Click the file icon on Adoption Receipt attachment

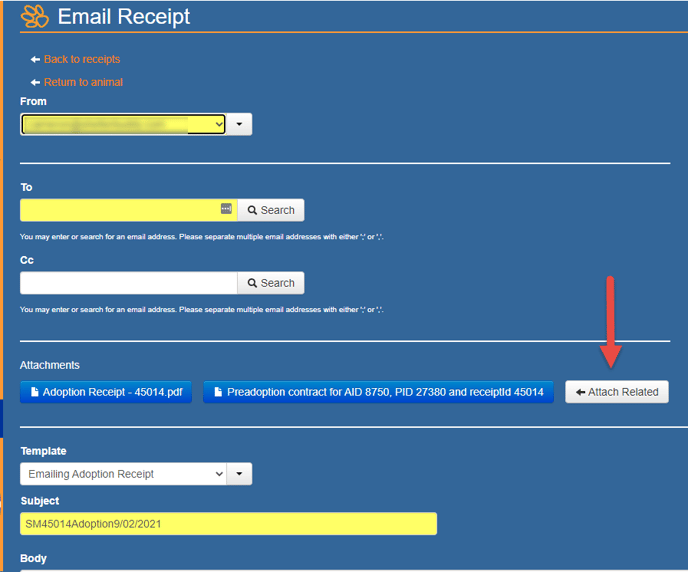[x=34, y=392]
